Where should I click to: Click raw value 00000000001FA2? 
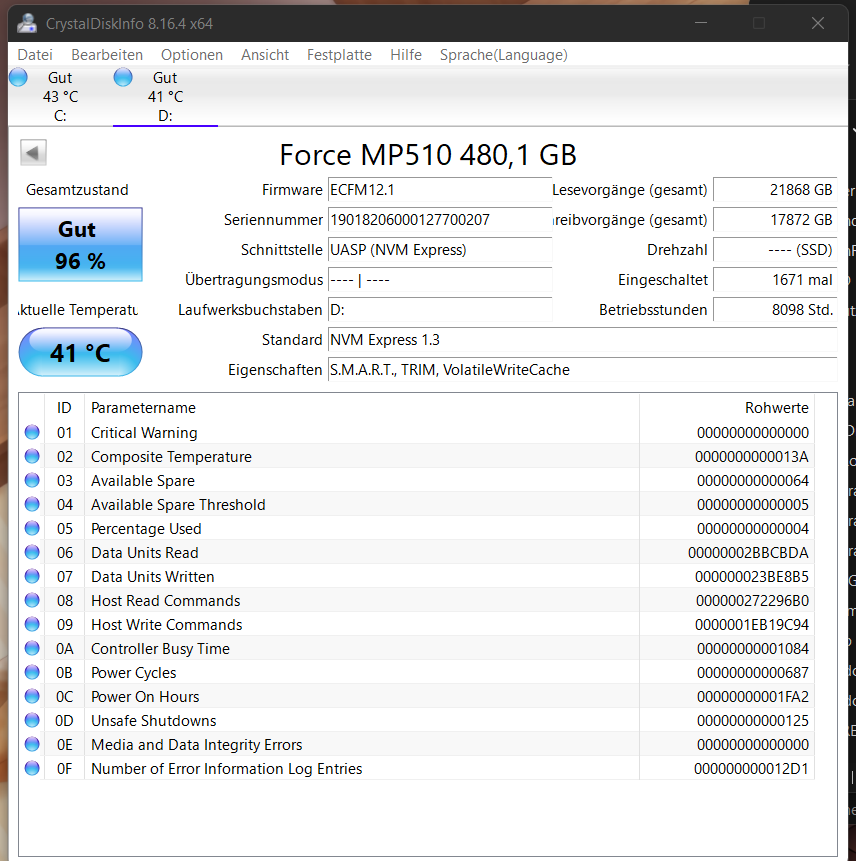tap(753, 697)
